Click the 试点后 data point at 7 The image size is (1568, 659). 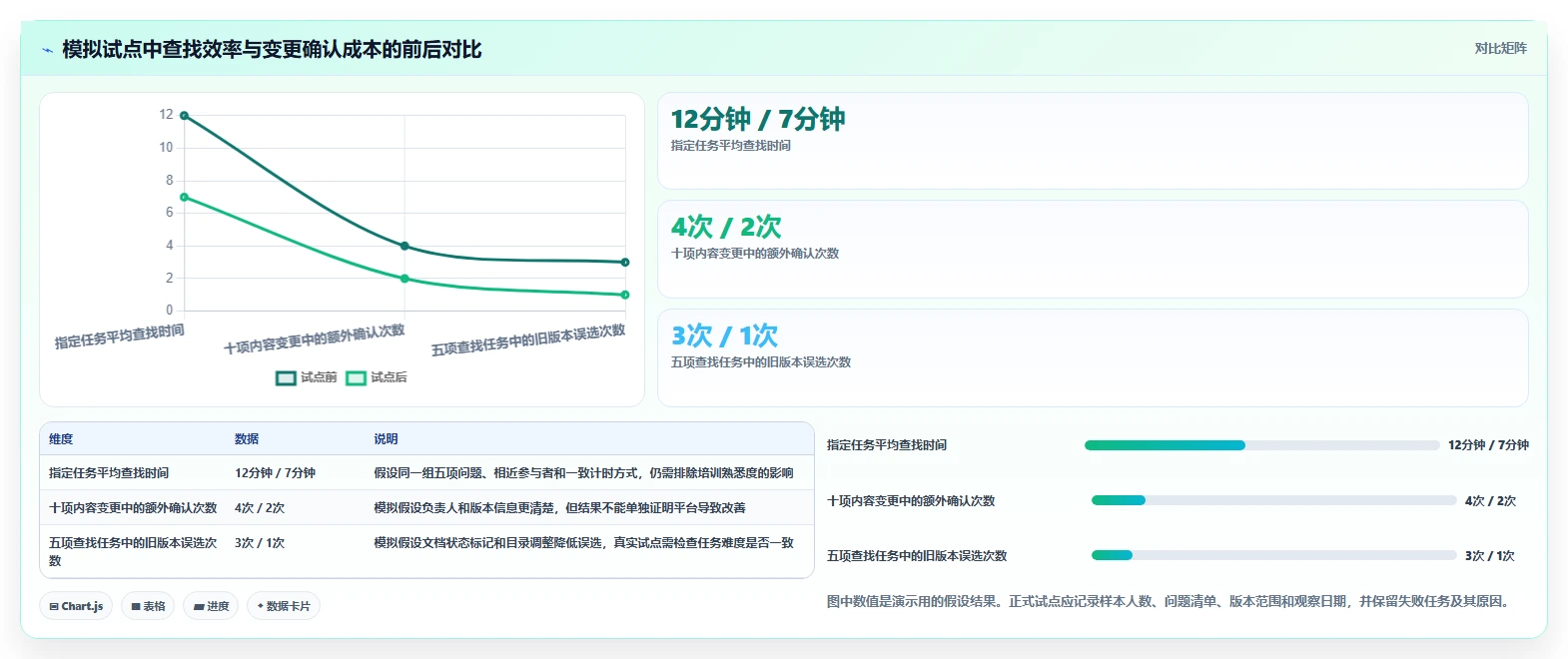point(184,197)
